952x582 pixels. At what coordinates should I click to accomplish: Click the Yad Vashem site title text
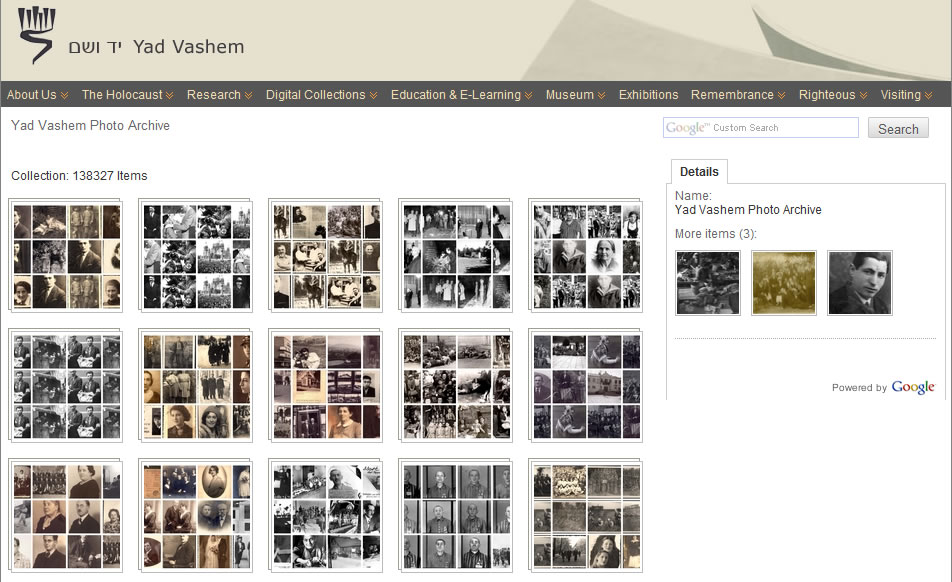(x=188, y=47)
